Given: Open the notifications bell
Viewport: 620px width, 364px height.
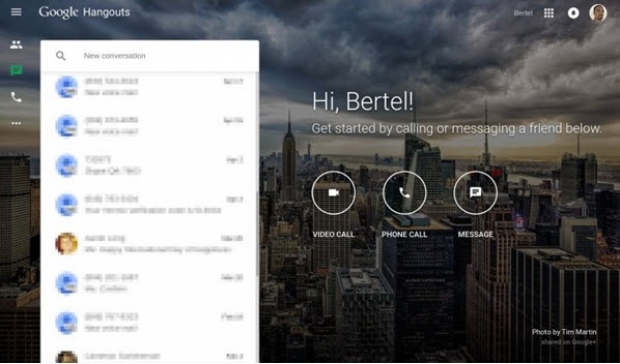Looking at the screenshot, I should (573, 13).
